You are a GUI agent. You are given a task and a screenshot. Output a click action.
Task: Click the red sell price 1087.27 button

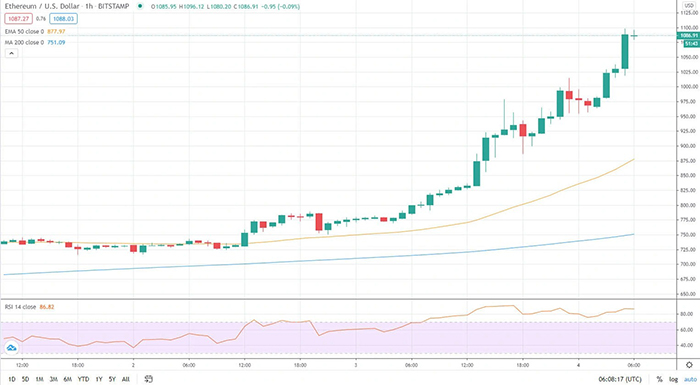[18, 19]
